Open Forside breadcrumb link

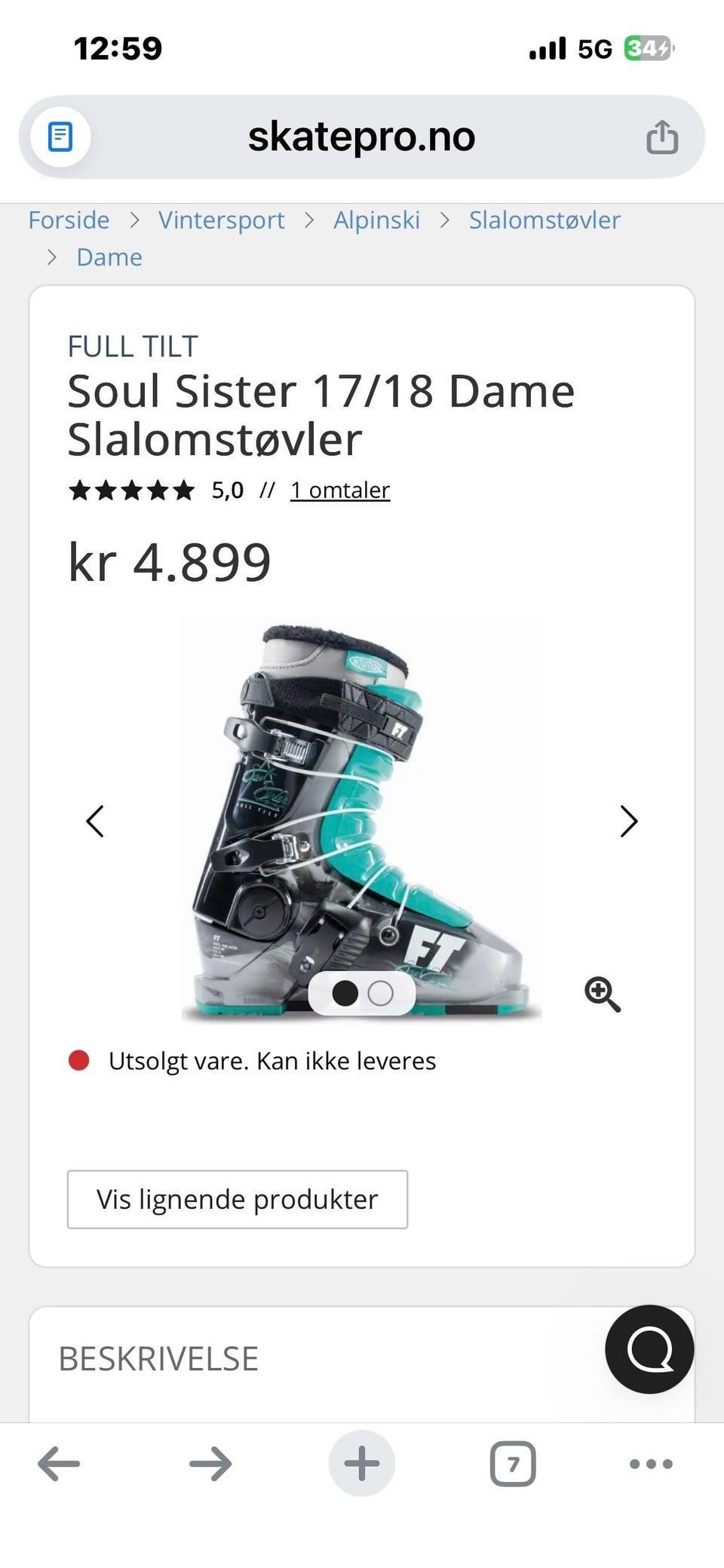tap(69, 220)
